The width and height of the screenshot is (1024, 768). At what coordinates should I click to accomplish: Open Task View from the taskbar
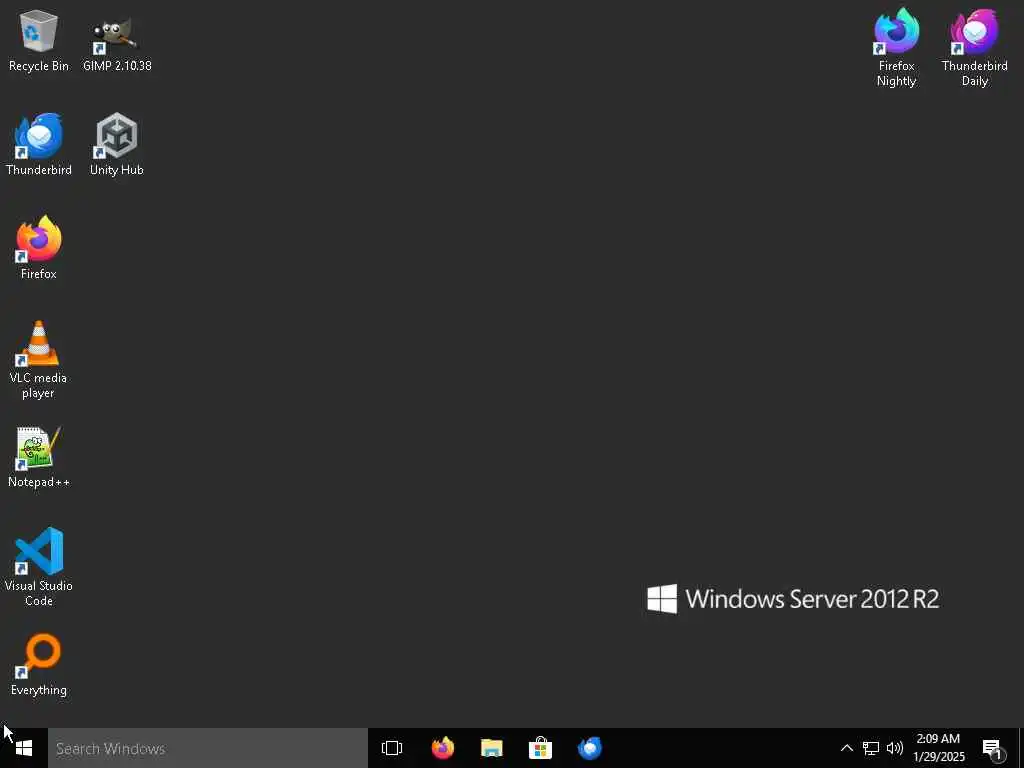point(392,748)
